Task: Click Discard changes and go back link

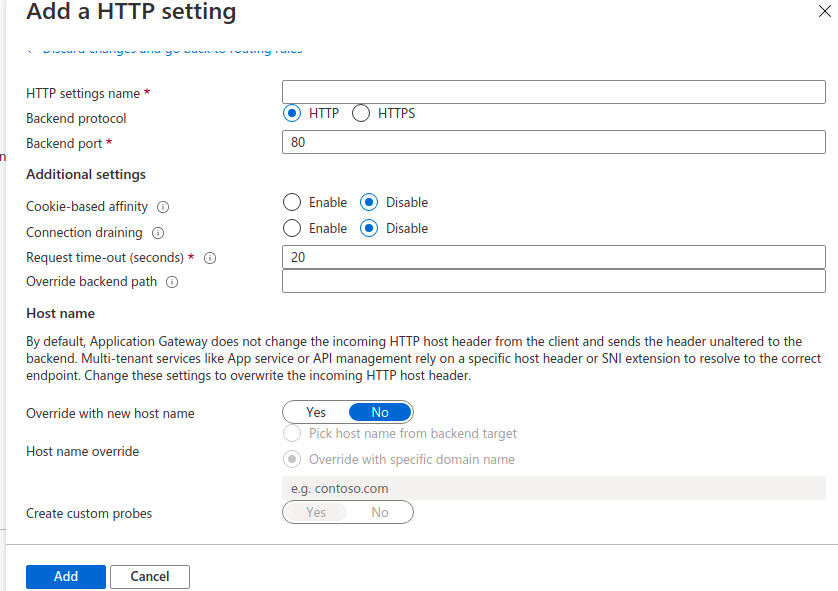Action: [x=170, y=49]
